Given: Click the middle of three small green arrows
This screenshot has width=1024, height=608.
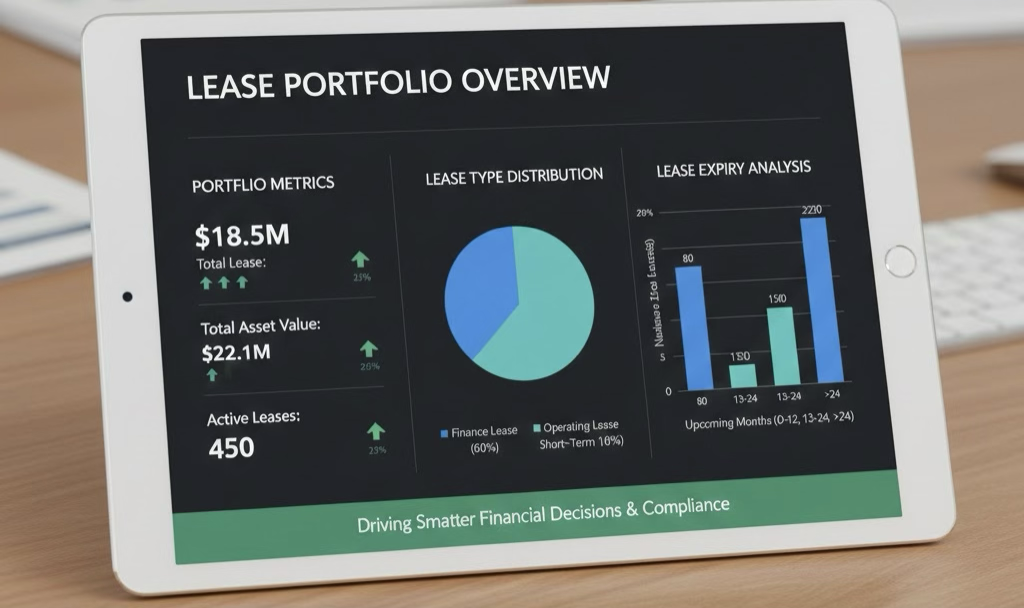Looking at the screenshot, I should point(223,283).
